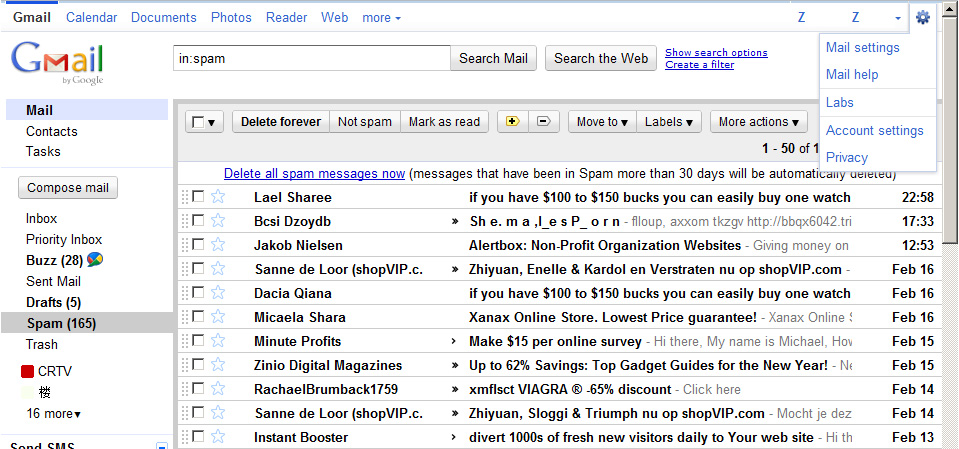Click the arrow marker on Minute Profits row
The height and width of the screenshot is (449, 959).
[453, 341]
